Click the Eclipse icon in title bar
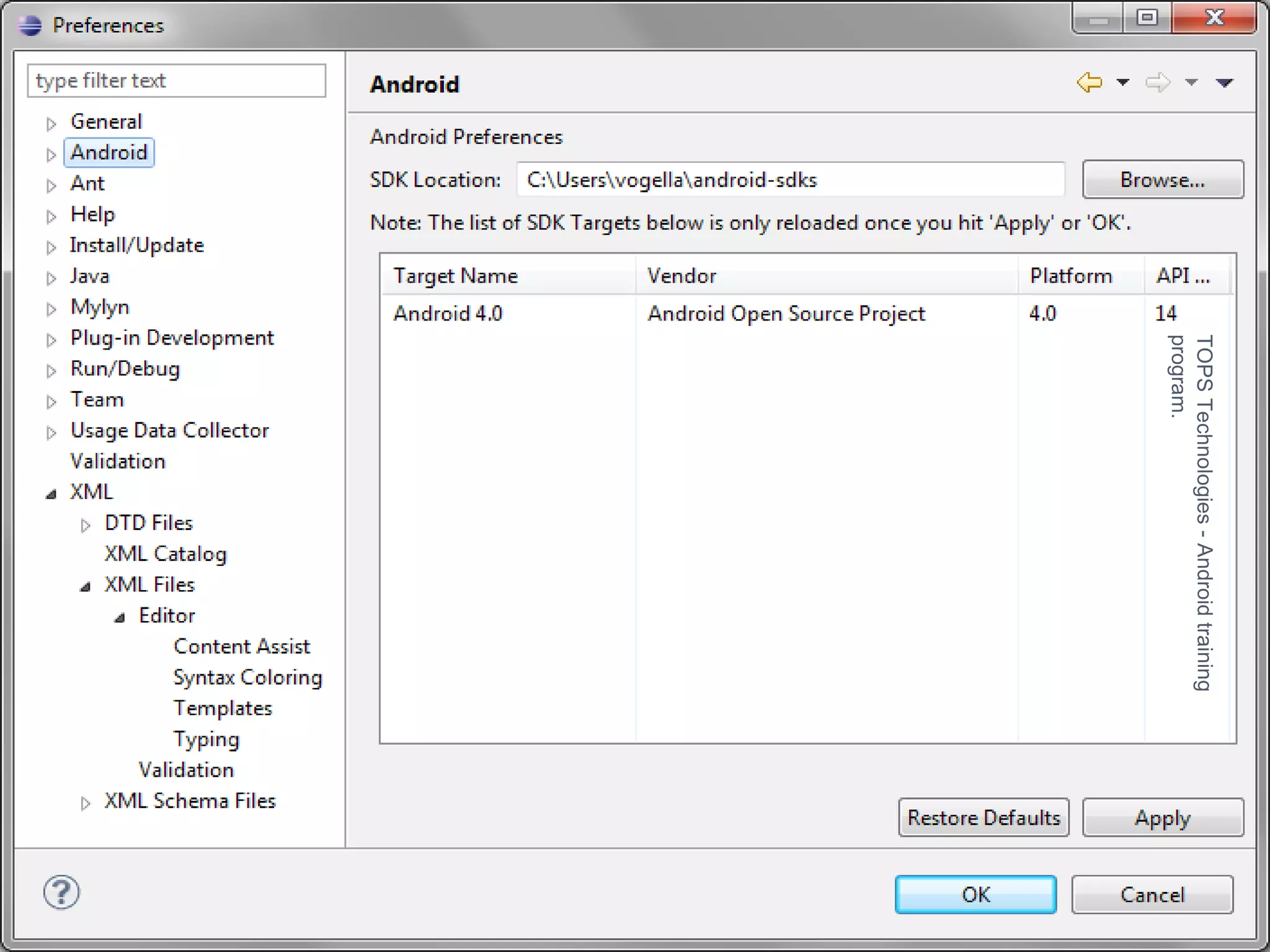The image size is (1270, 952). [30, 25]
